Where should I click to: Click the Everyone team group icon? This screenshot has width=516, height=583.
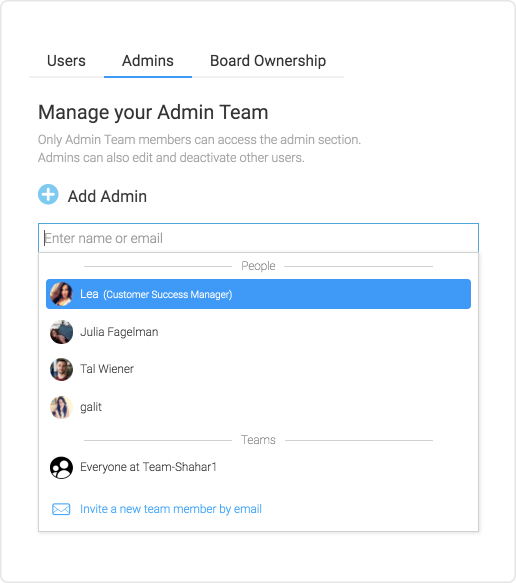(61, 467)
